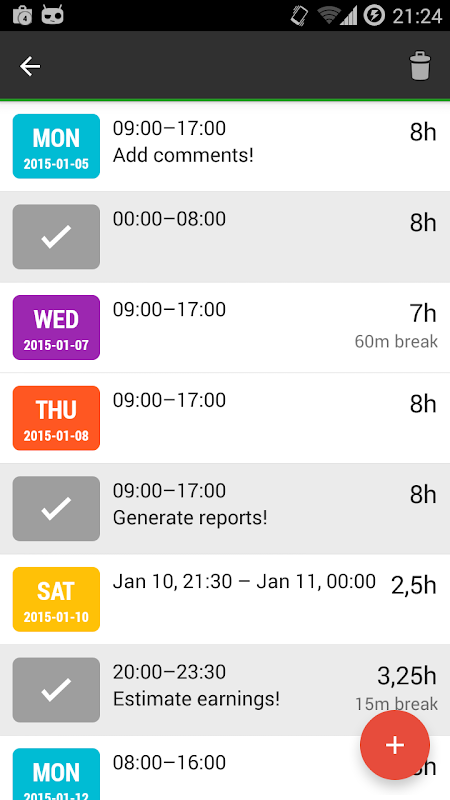Select the yellow SAT 2015-01-10 badge
The image size is (450, 800).
click(56, 599)
